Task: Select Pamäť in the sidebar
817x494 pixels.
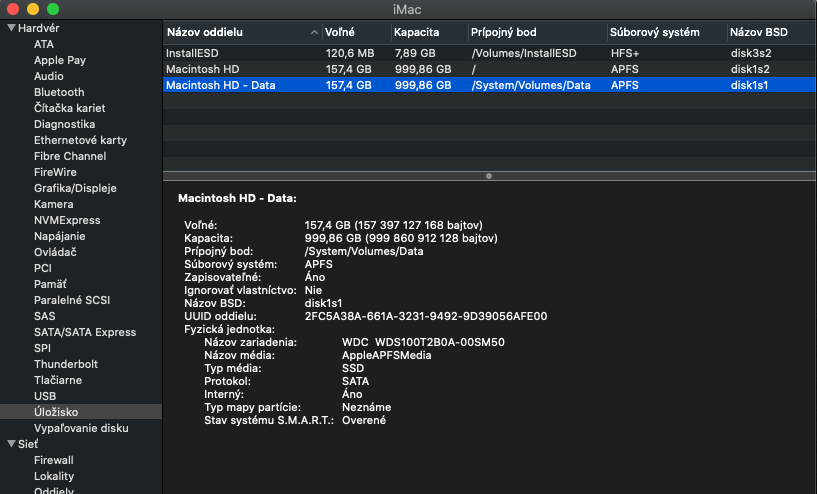Action: 52,284
